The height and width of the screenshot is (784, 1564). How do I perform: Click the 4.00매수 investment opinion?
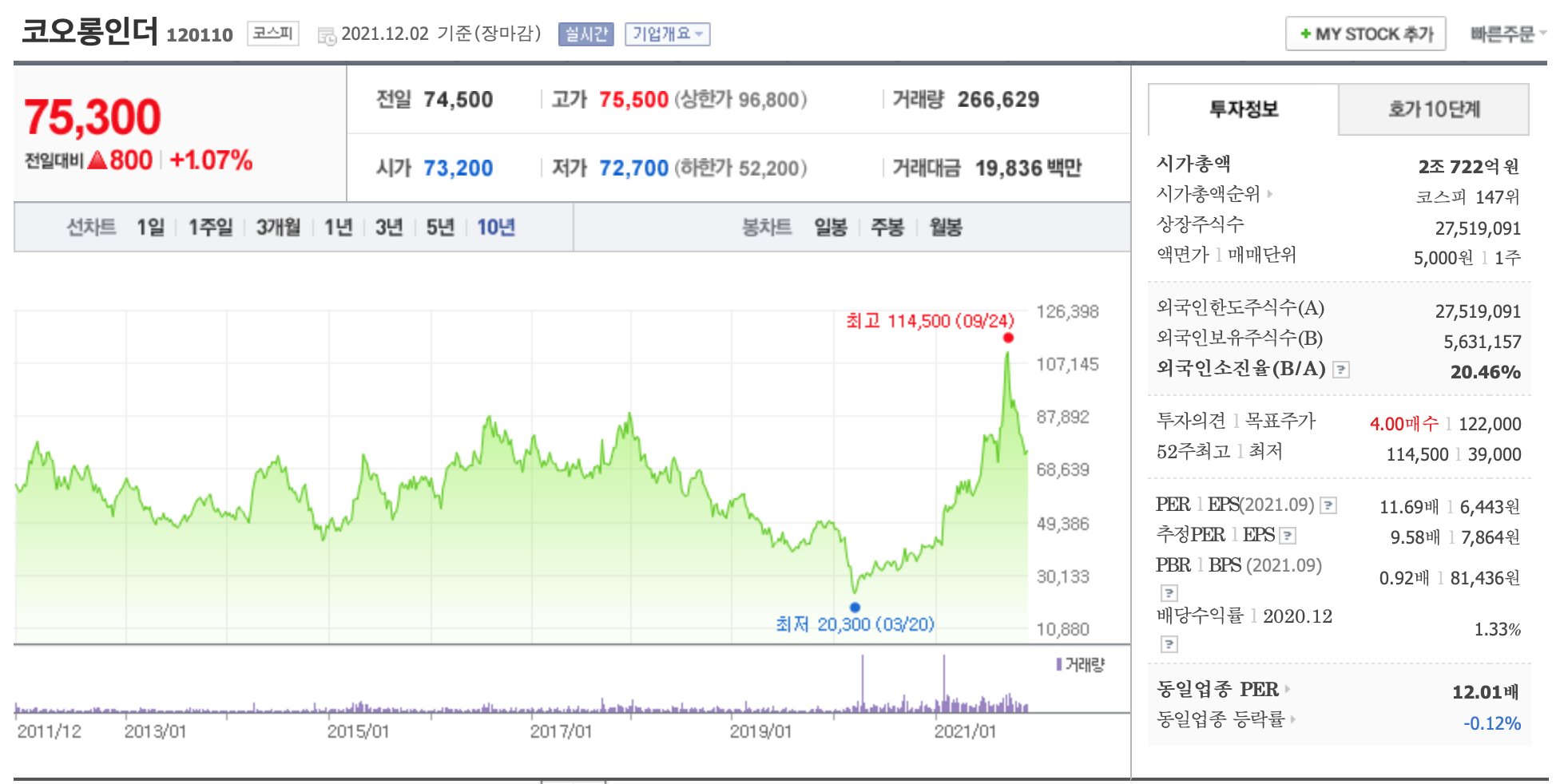tap(1404, 424)
